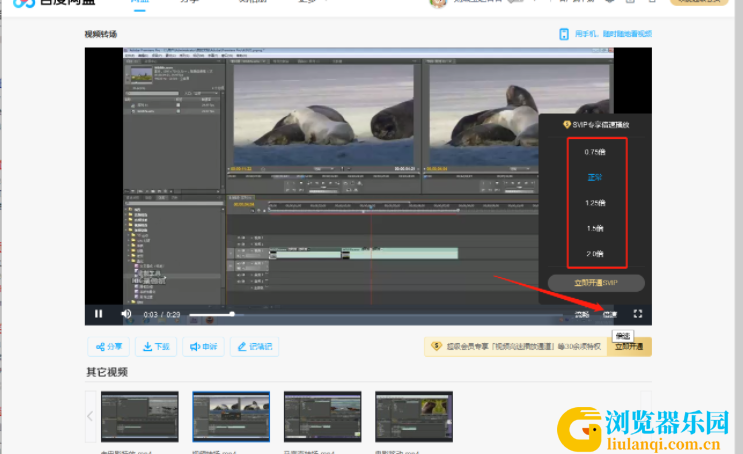
Task: Select 正常 normal playback speed
Action: [x=595, y=177]
